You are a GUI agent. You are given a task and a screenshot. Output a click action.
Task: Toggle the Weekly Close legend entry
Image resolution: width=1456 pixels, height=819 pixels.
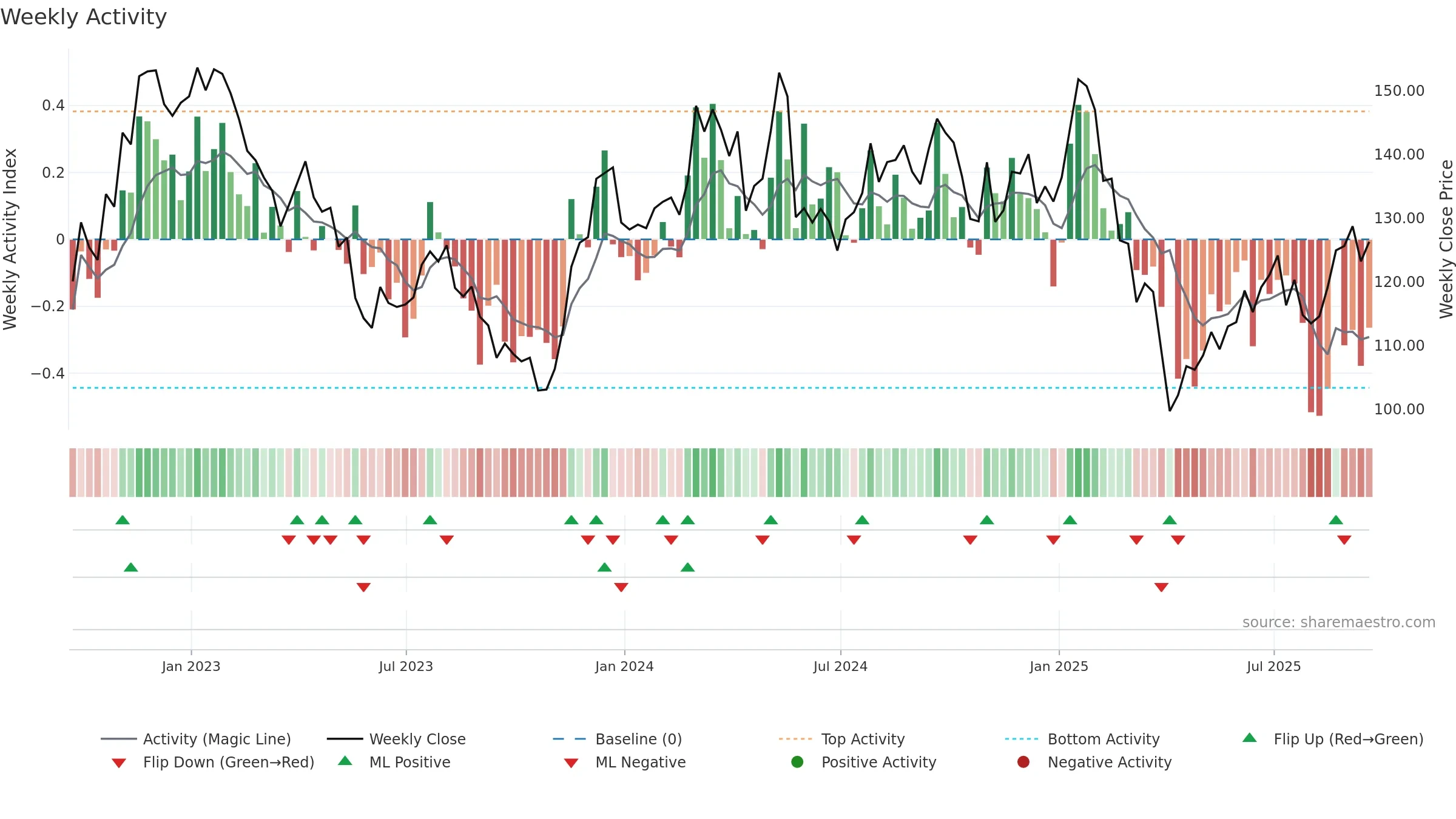[396, 739]
